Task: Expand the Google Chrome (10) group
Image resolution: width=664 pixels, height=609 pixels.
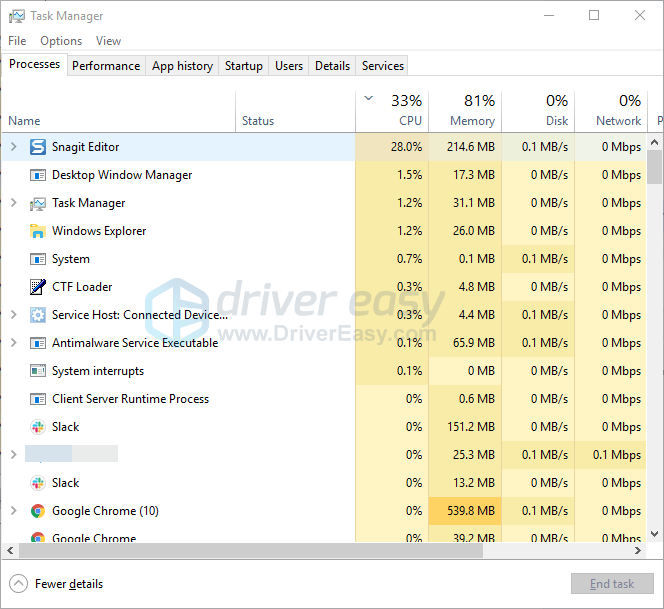Action: pyautogui.click(x=13, y=511)
